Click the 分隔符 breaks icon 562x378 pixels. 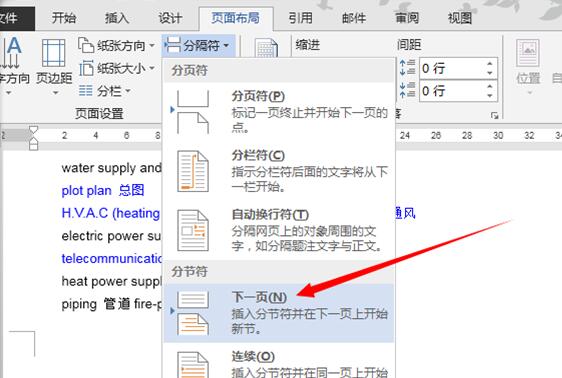pos(173,45)
